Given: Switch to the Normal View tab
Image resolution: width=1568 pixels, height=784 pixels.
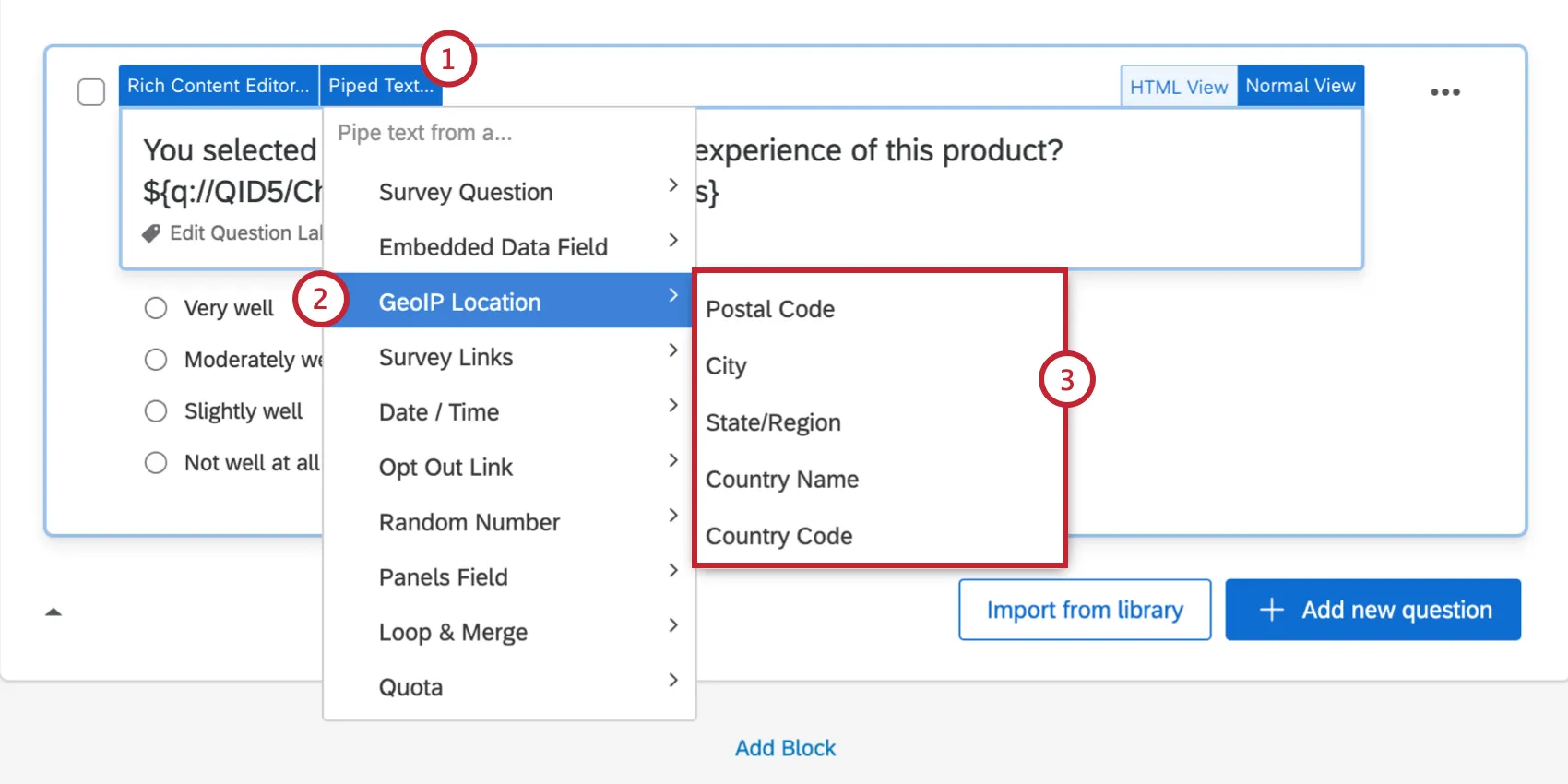Looking at the screenshot, I should 1300,86.
